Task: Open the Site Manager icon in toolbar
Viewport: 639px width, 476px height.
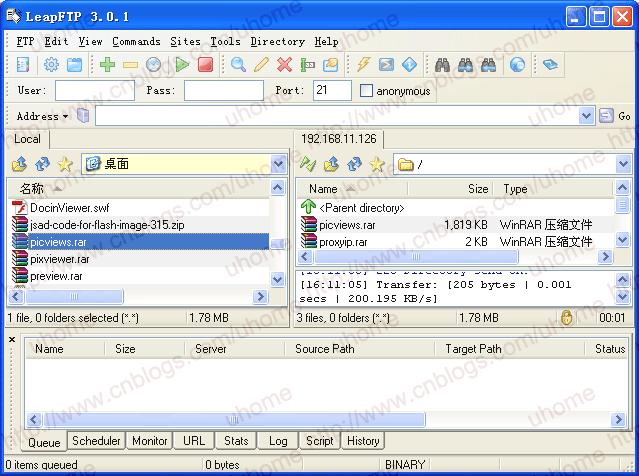Action: point(23,64)
